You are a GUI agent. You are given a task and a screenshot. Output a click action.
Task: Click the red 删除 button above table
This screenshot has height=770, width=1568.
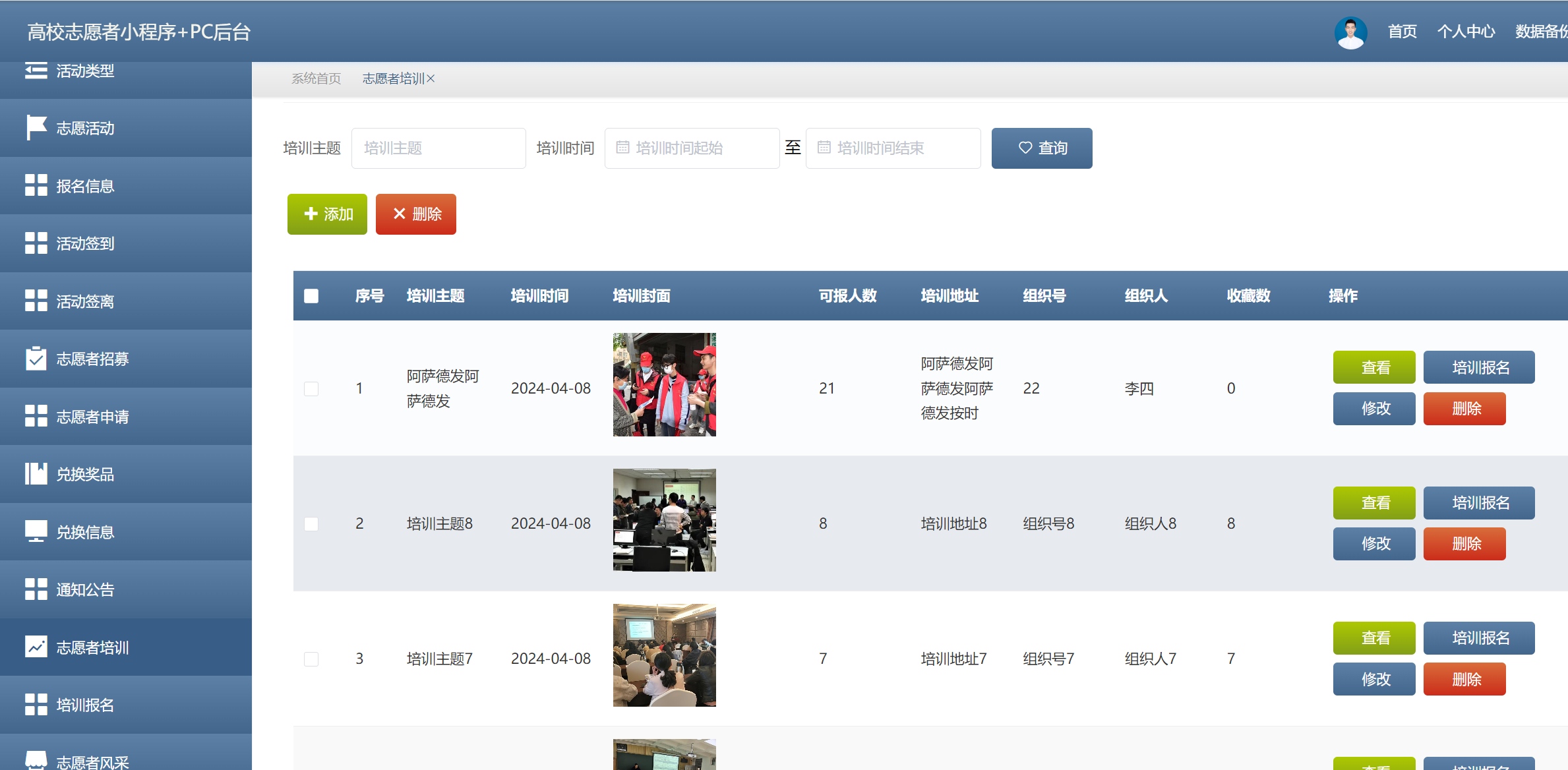coord(416,214)
